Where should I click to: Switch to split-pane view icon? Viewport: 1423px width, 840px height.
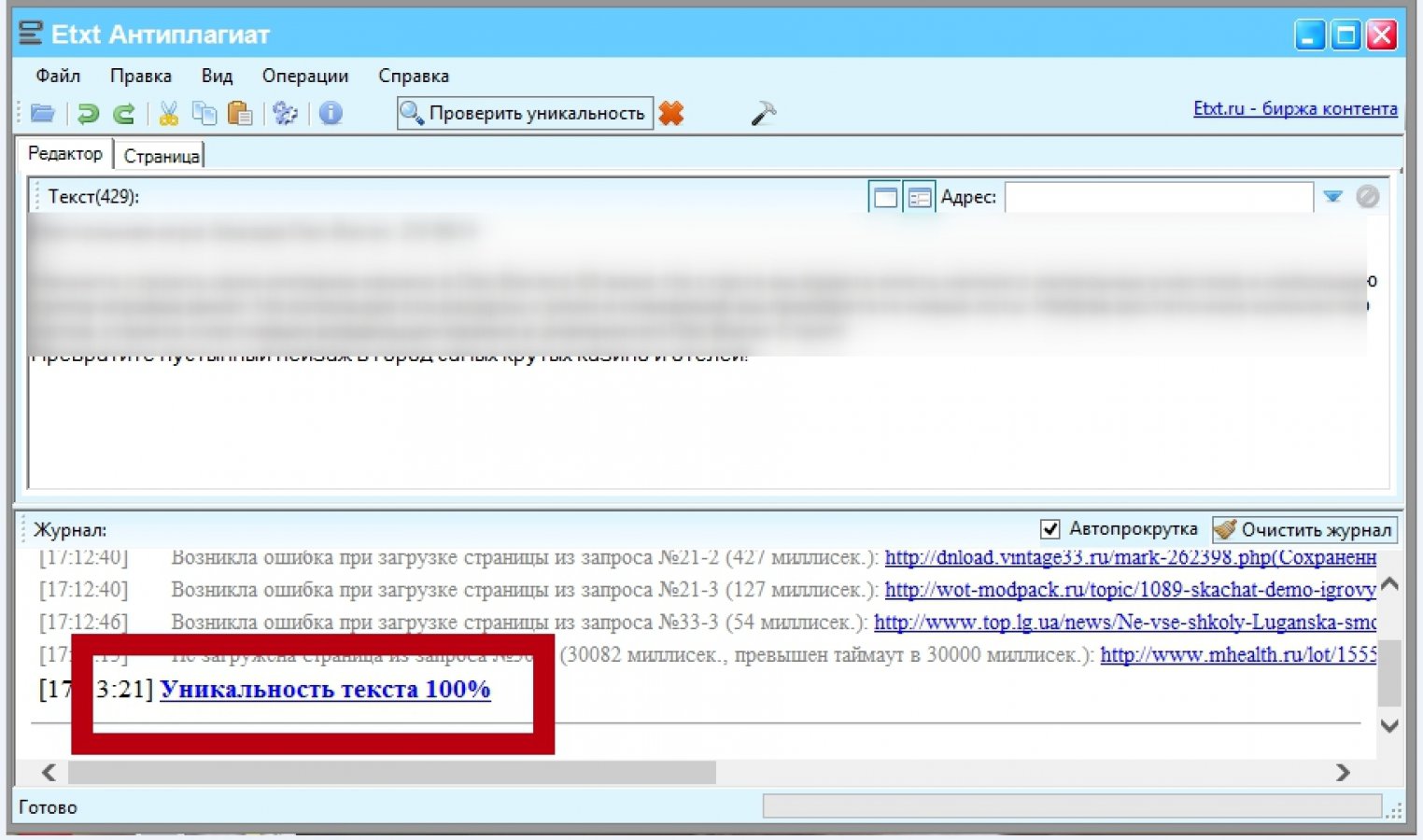pyautogui.click(x=920, y=197)
